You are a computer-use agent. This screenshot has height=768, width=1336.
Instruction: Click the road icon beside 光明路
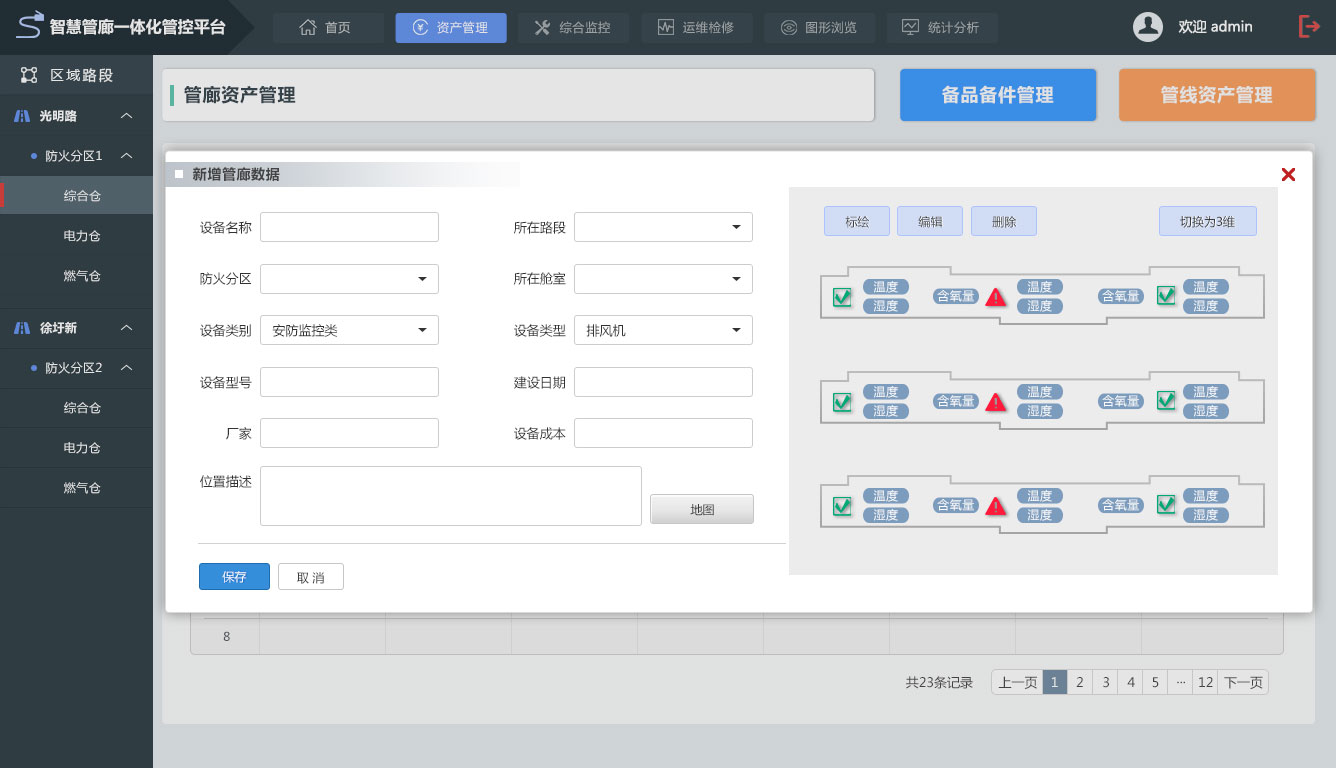click(x=22, y=116)
